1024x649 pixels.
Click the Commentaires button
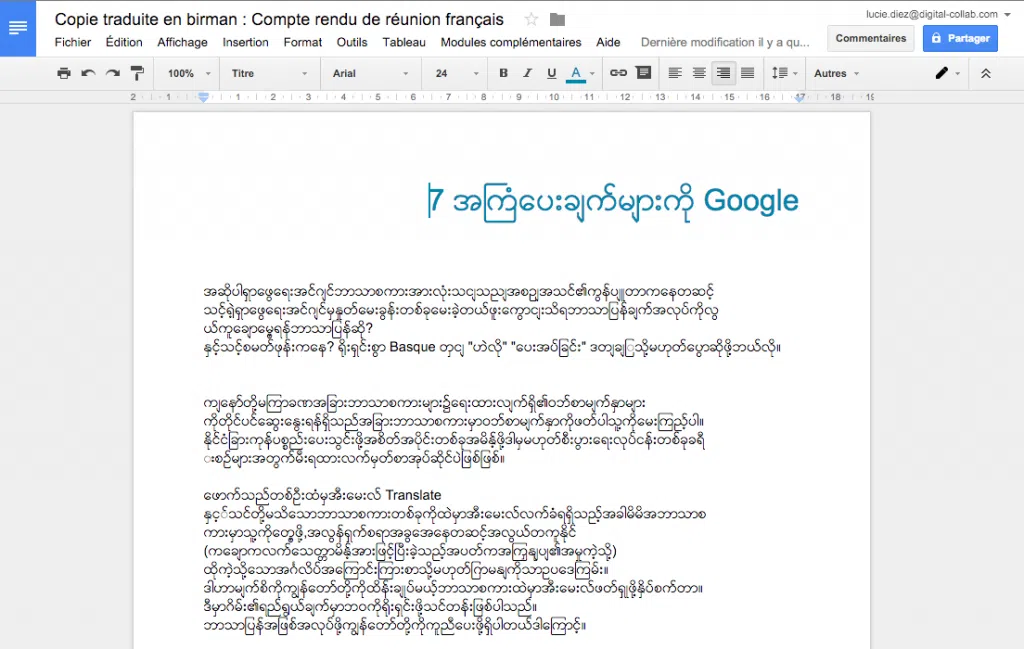[871, 38]
